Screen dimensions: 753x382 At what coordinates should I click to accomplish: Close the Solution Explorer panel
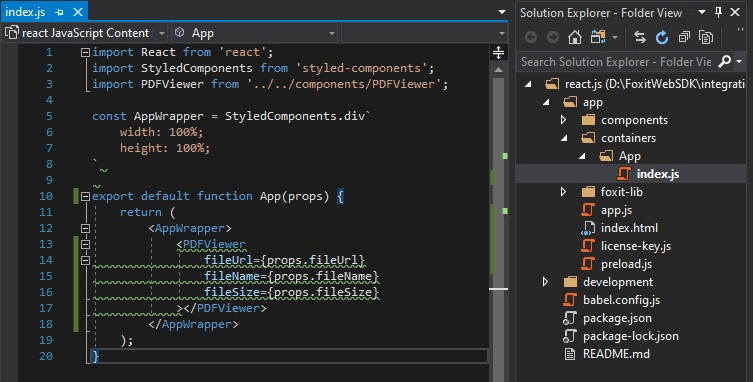[735, 12]
